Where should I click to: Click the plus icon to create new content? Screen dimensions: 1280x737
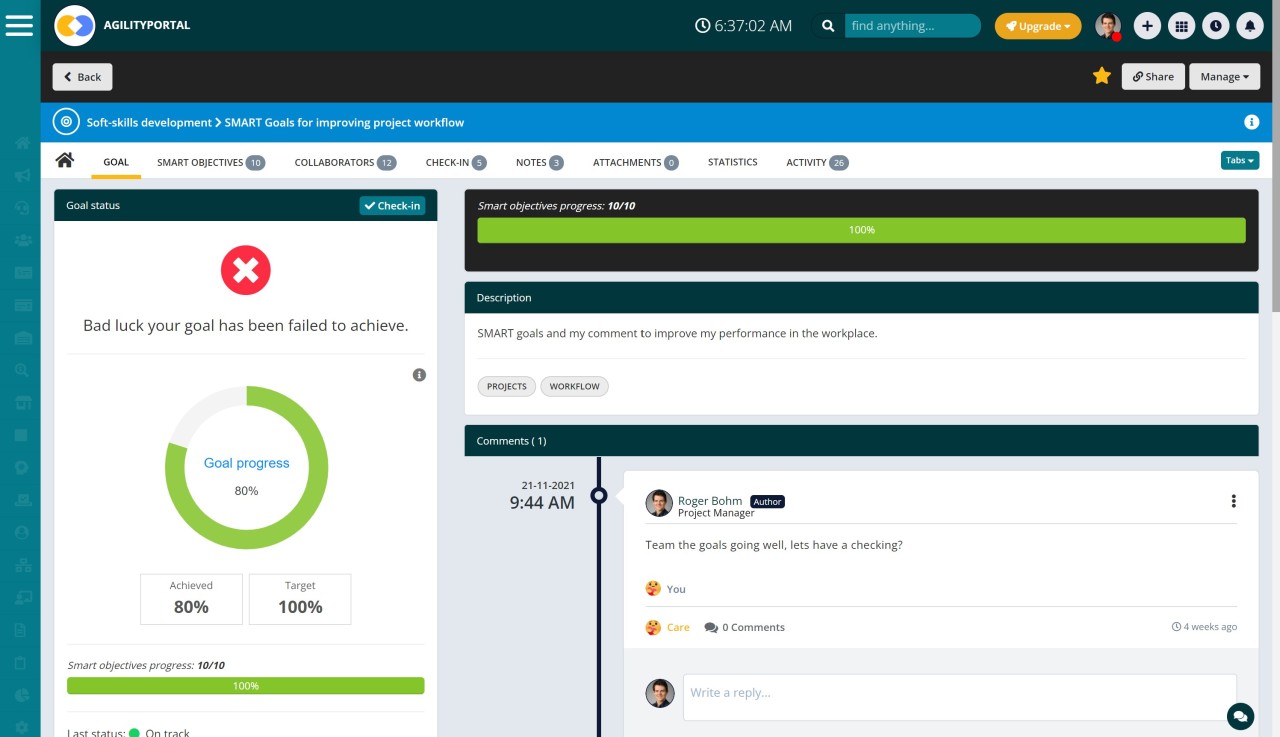1147,25
